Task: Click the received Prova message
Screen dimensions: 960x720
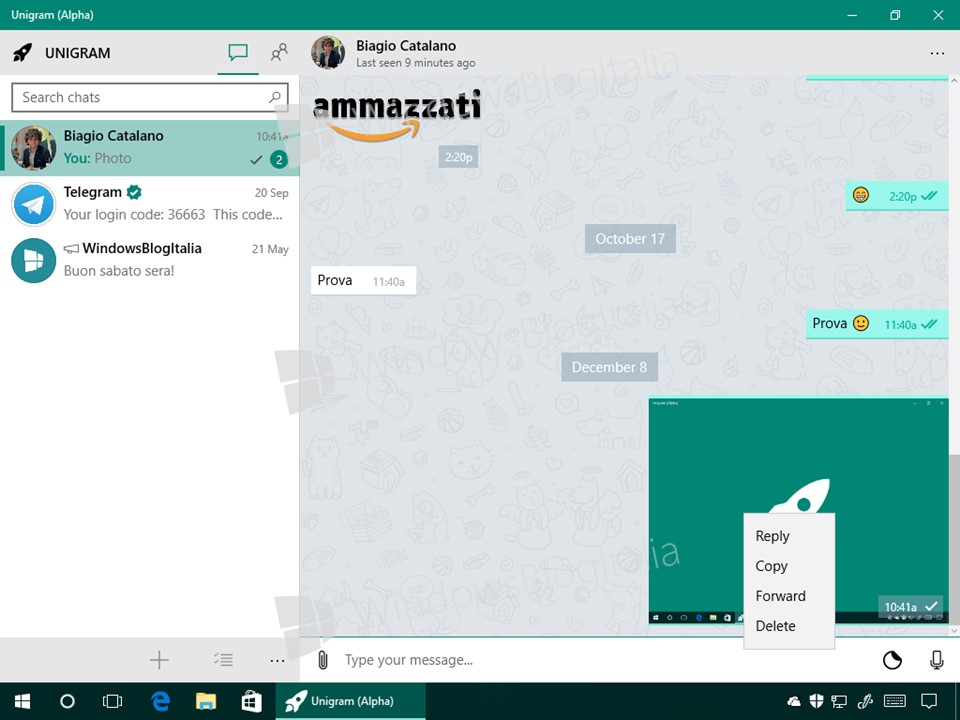Action: click(x=363, y=280)
